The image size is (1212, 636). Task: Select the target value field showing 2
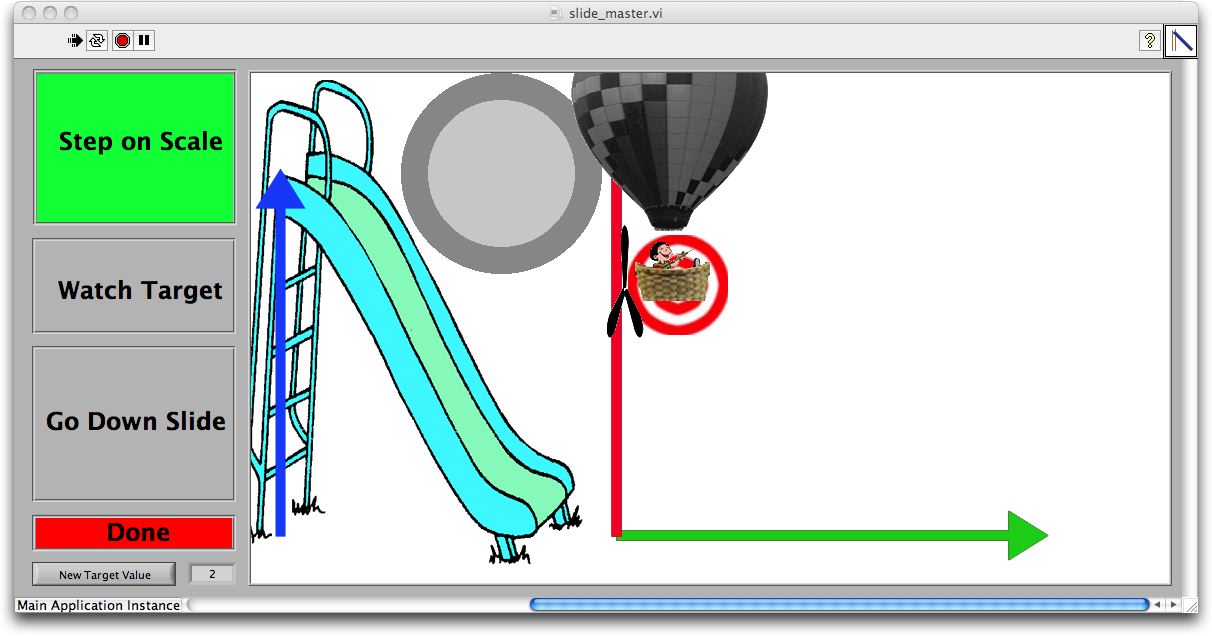211,573
